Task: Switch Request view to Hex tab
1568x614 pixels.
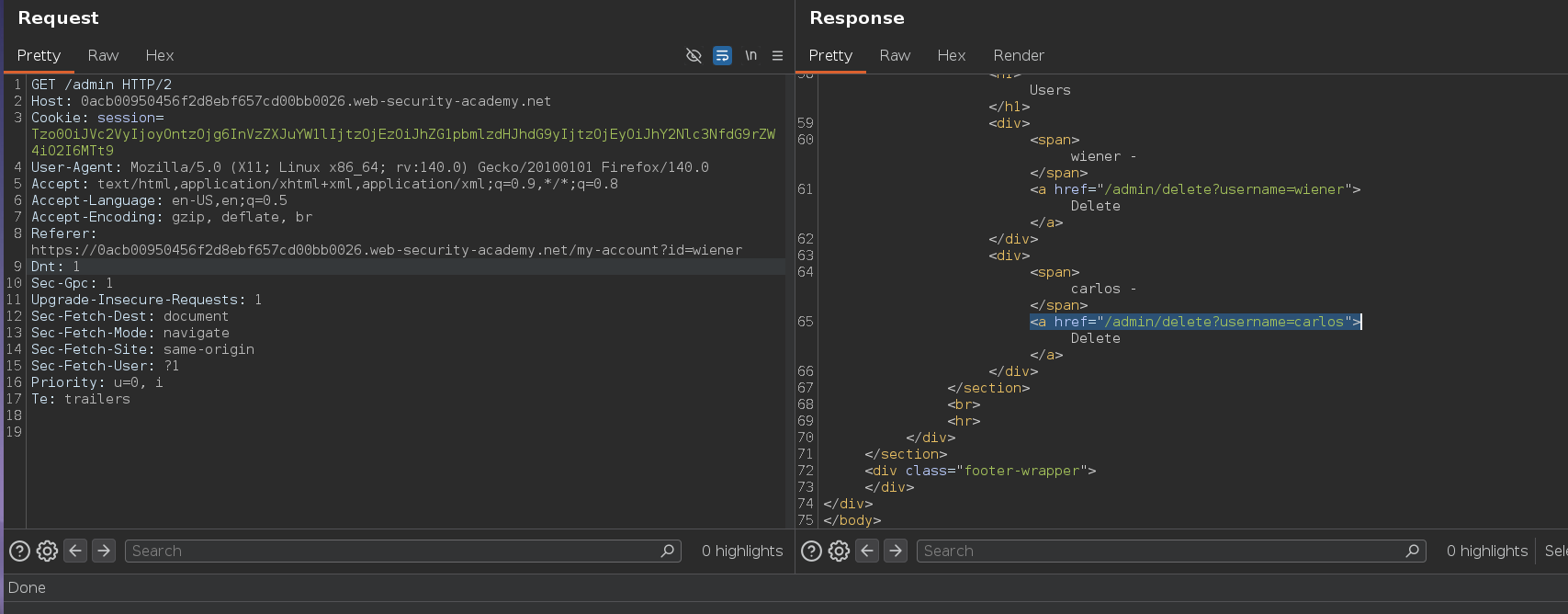Action: point(160,56)
